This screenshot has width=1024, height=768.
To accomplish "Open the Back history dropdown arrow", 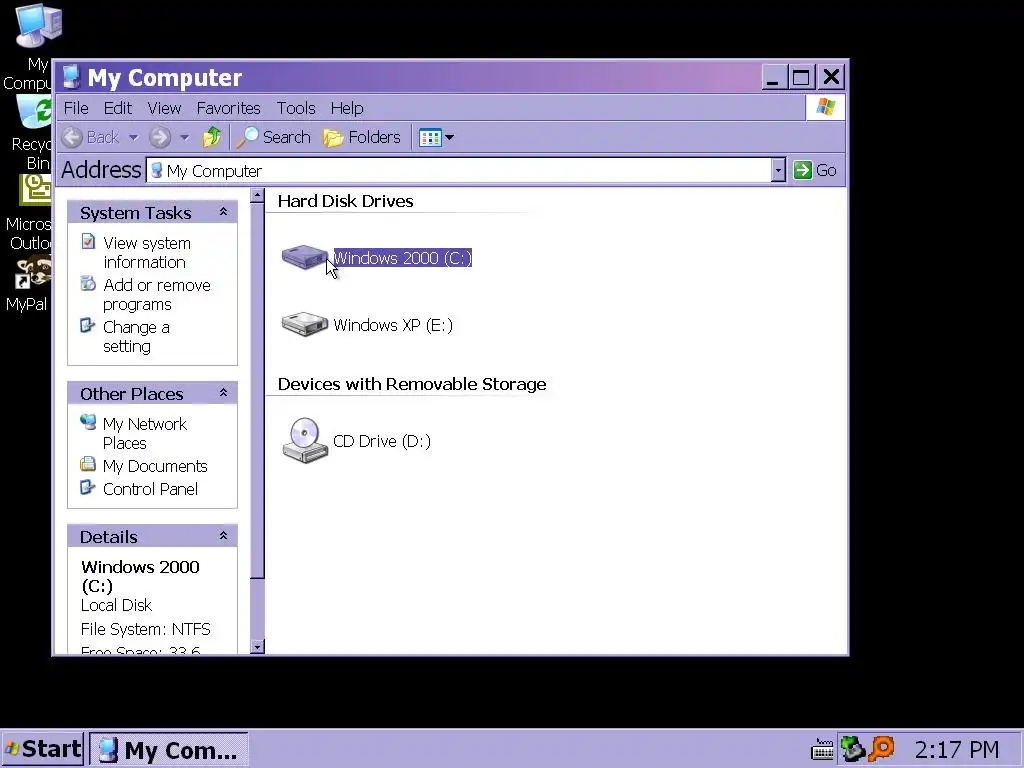I will (133, 138).
